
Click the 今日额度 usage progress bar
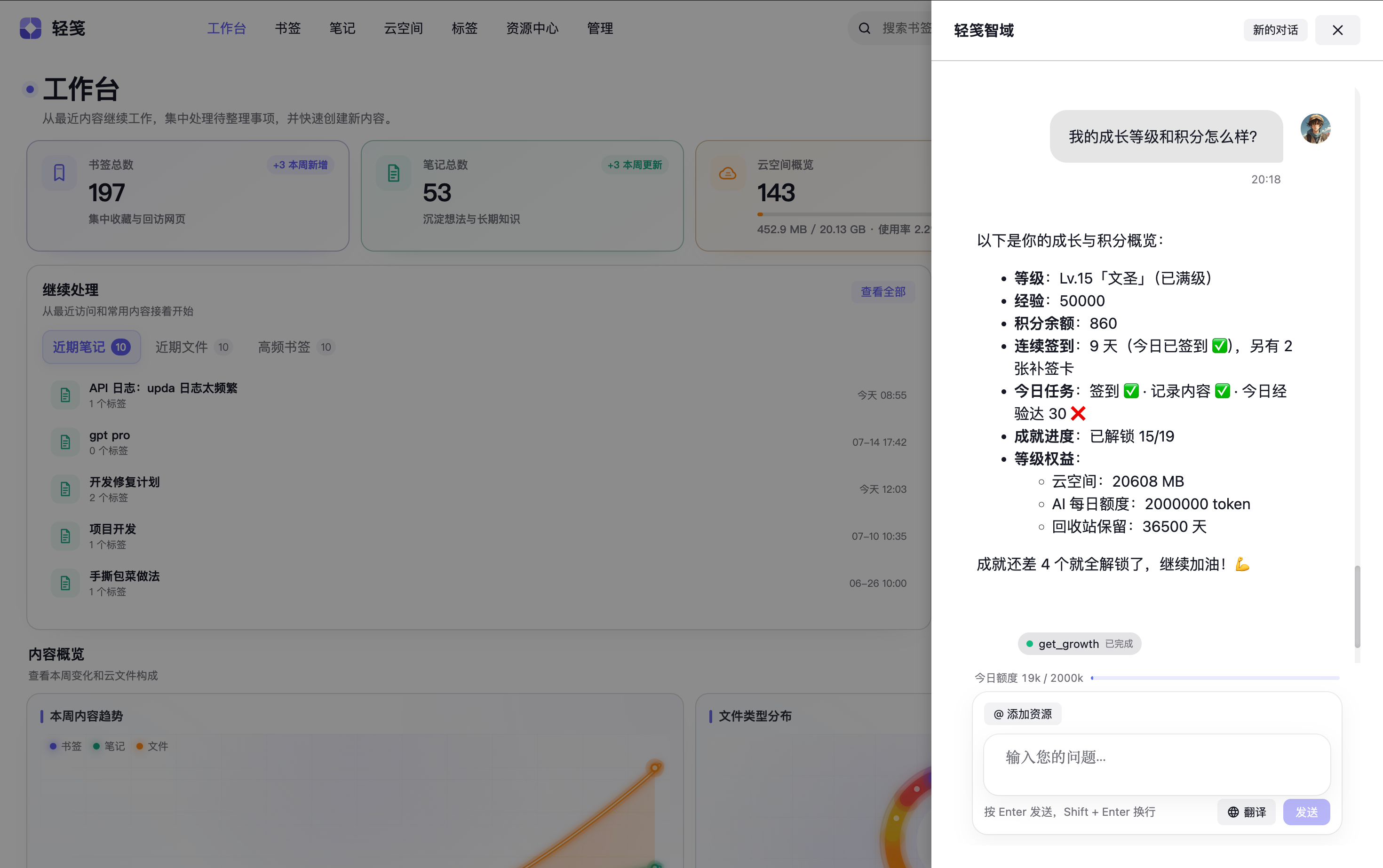pos(1215,678)
